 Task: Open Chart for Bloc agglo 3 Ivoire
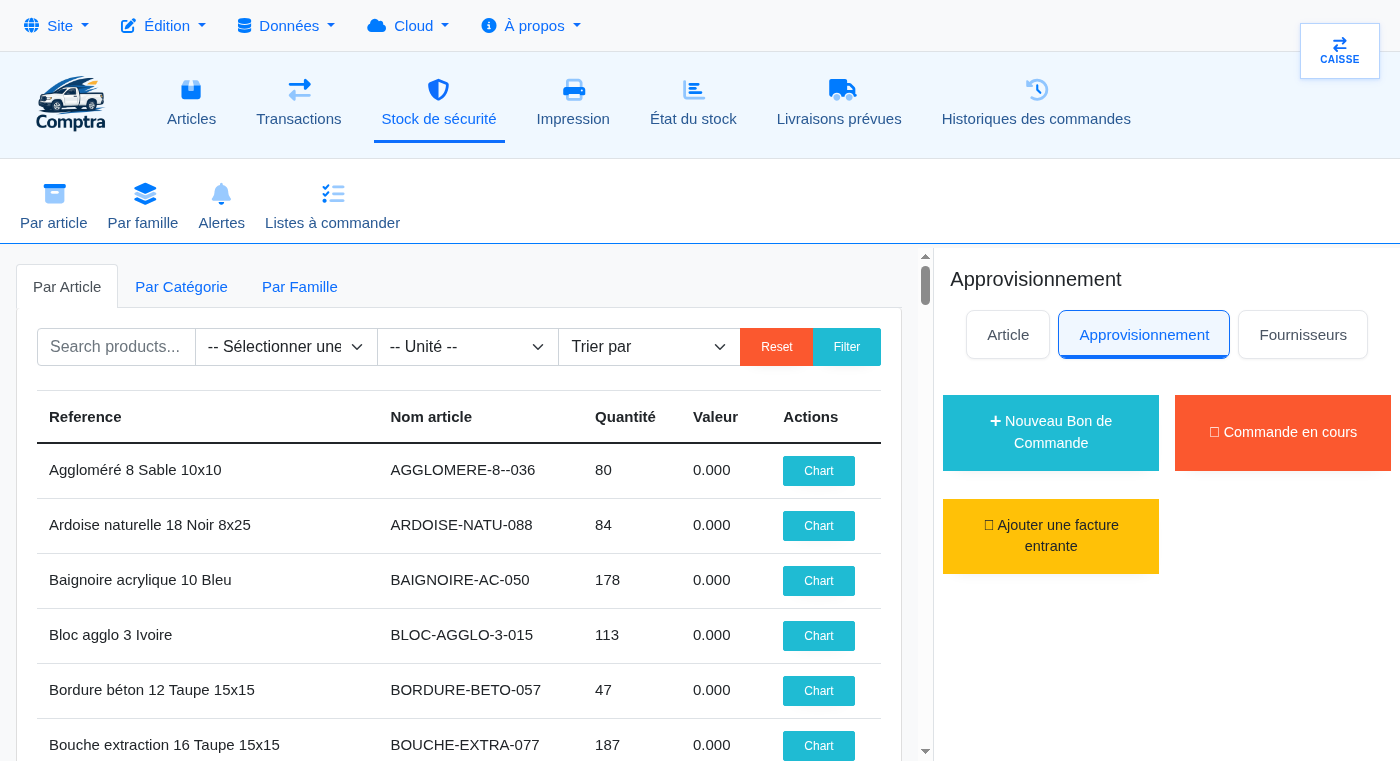pyautogui.click(x=819, y=636)
